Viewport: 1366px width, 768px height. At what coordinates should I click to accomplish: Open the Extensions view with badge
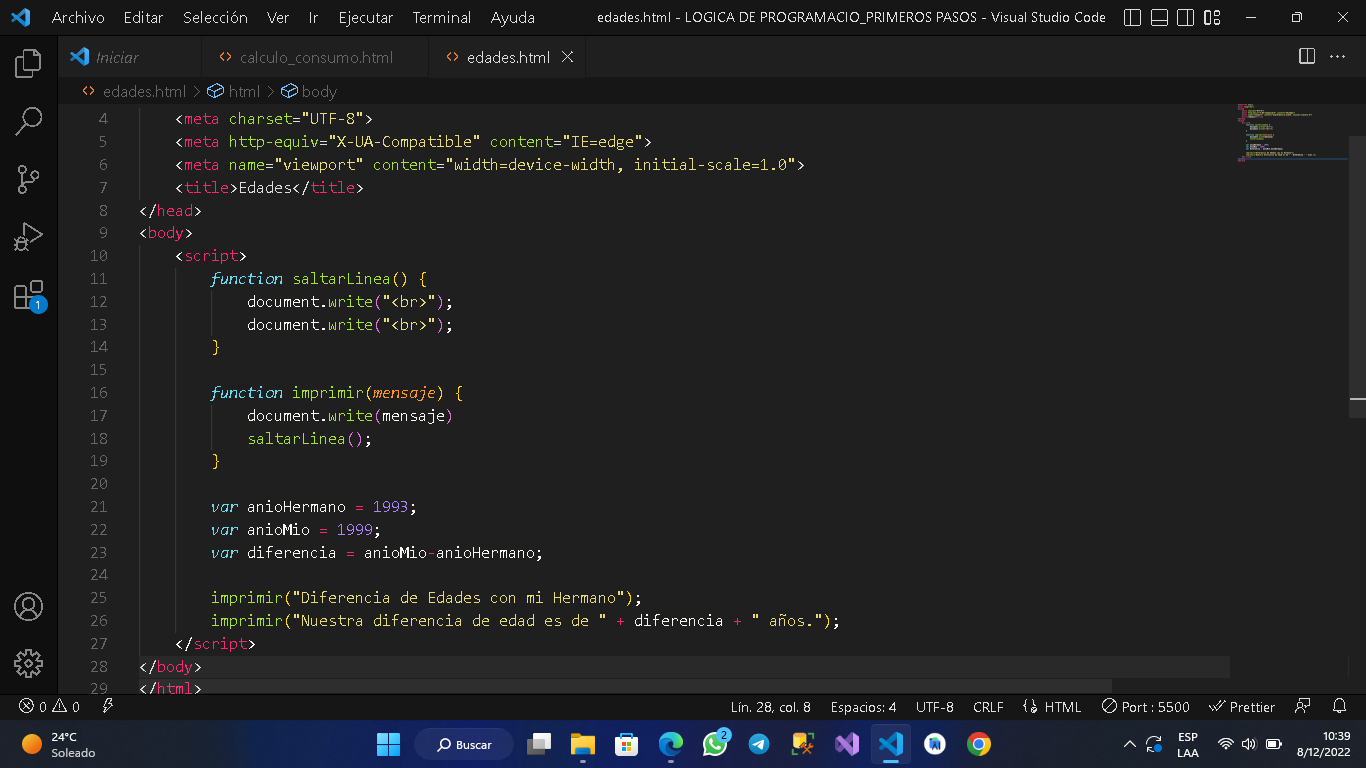[x=28, y=296]
